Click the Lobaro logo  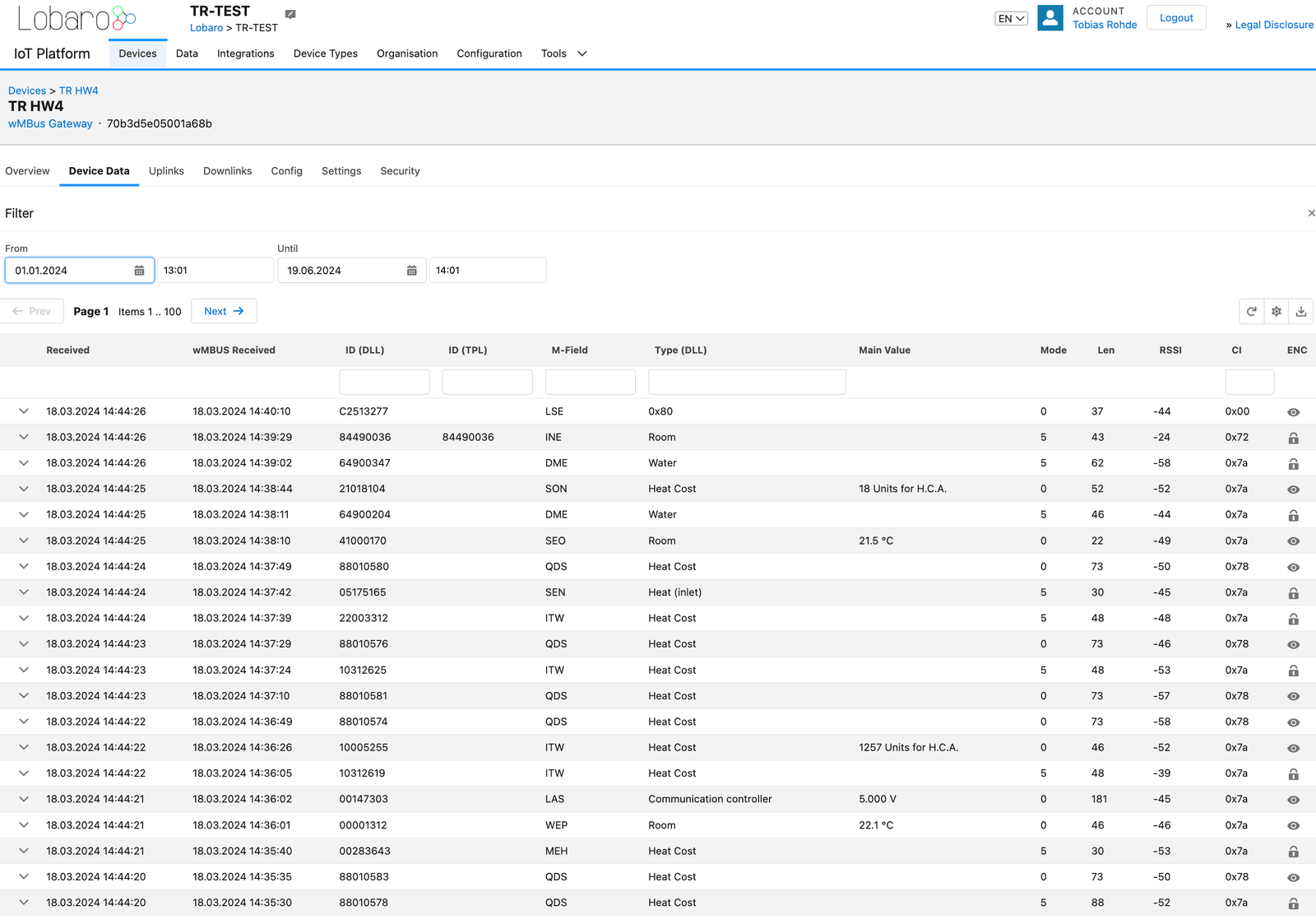[x=76, y=18]
